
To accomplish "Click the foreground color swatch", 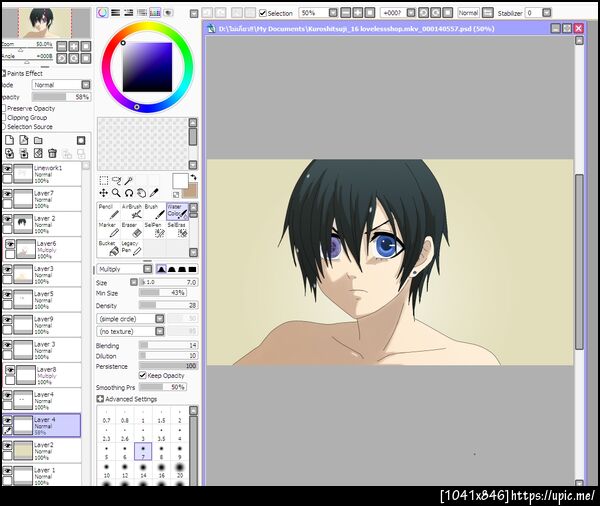I will 180,181.
